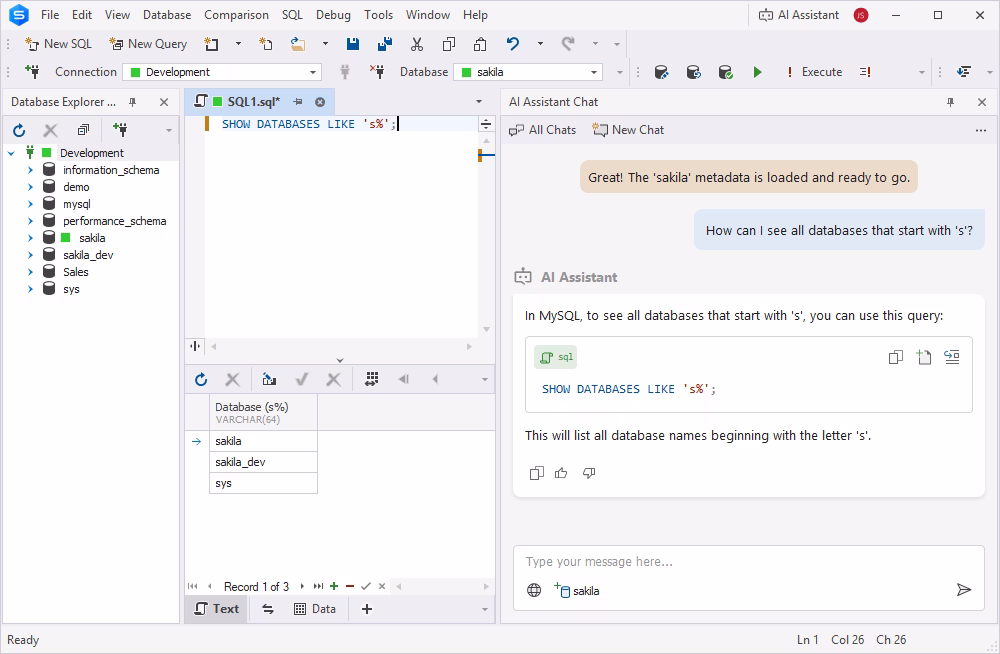This screenshot has height=654, width=1000.
Task: Select the sys result row cell
Action: [263, 484]
